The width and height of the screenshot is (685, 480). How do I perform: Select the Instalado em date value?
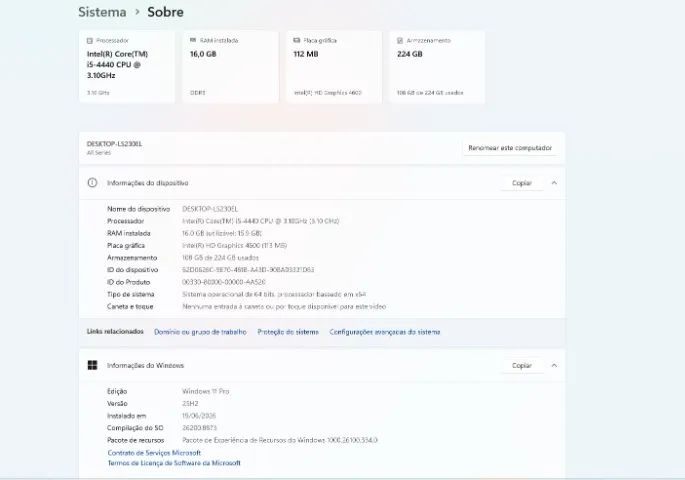point(199,416)
